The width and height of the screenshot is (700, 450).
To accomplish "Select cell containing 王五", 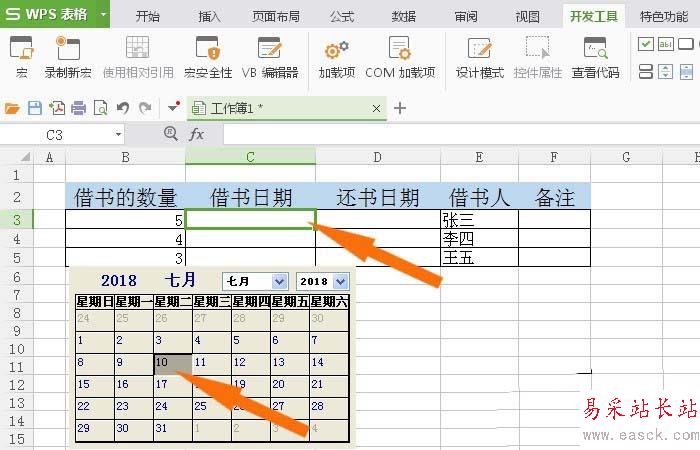I will click(479, 258).
